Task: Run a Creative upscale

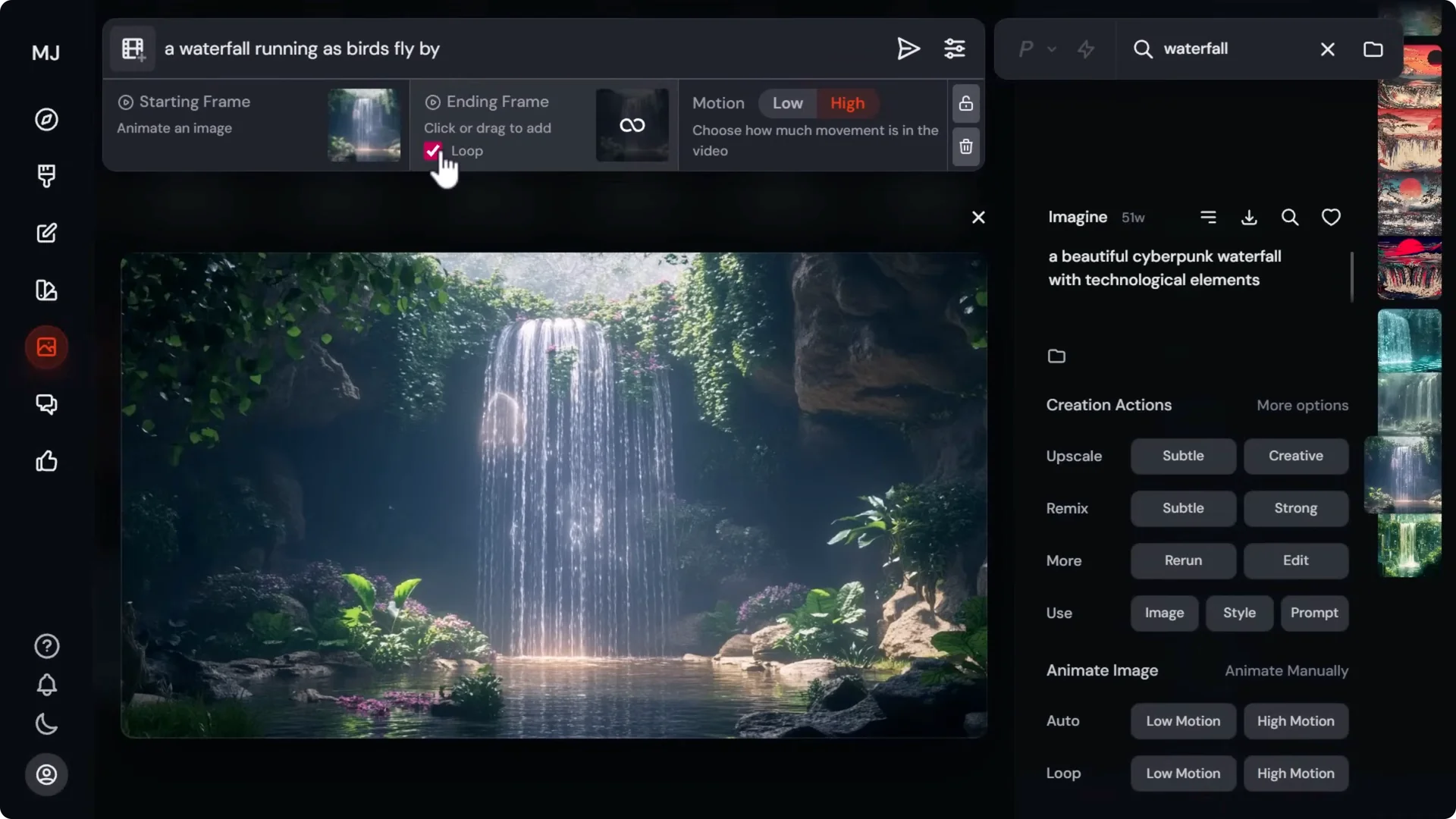Action: (1295, 456)
